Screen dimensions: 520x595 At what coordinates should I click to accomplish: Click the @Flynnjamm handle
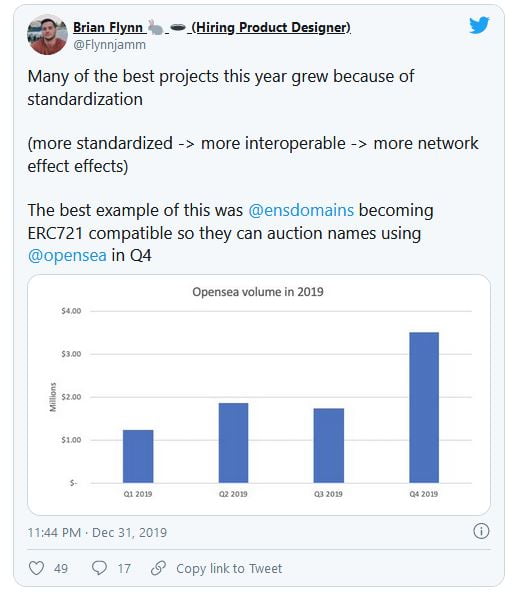109,45
